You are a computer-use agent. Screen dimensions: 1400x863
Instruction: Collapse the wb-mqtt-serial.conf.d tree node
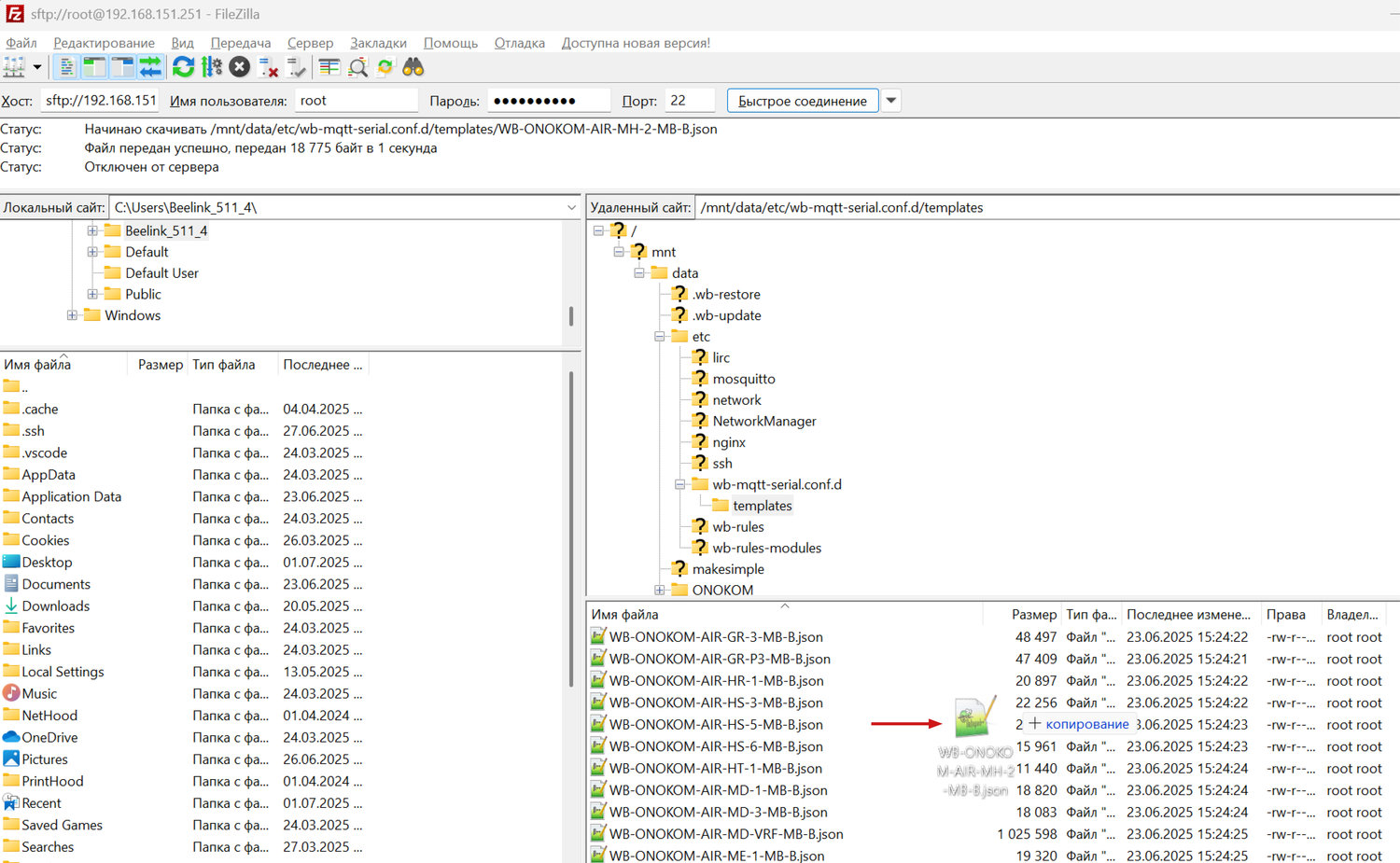[680, 484]
